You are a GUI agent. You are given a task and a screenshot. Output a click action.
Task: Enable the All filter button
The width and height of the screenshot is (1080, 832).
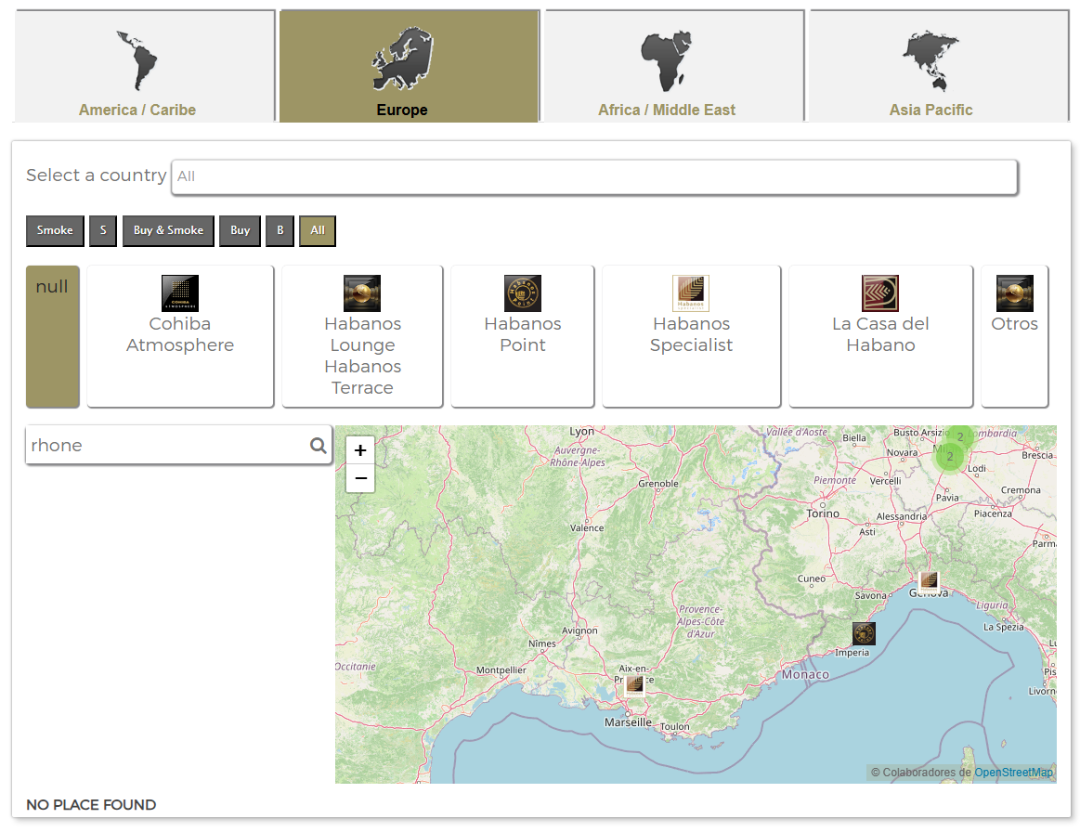(x=318, y=230)
